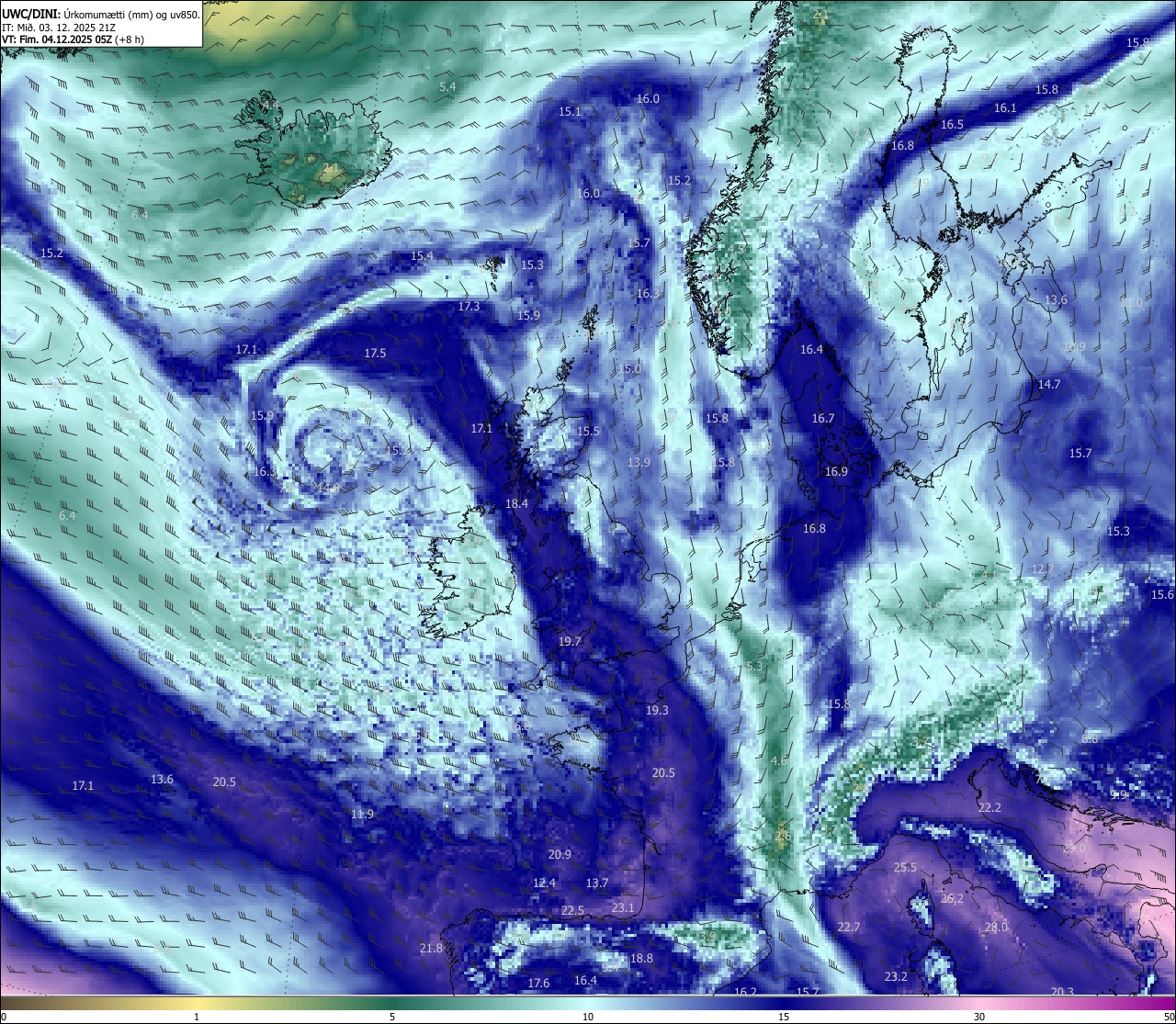This screenshot has width=1176, height=1024.
Task: Click the 'VT: Fim. 04.12.2025 05Z (+8 h)' line
Action: coord(73,39)
